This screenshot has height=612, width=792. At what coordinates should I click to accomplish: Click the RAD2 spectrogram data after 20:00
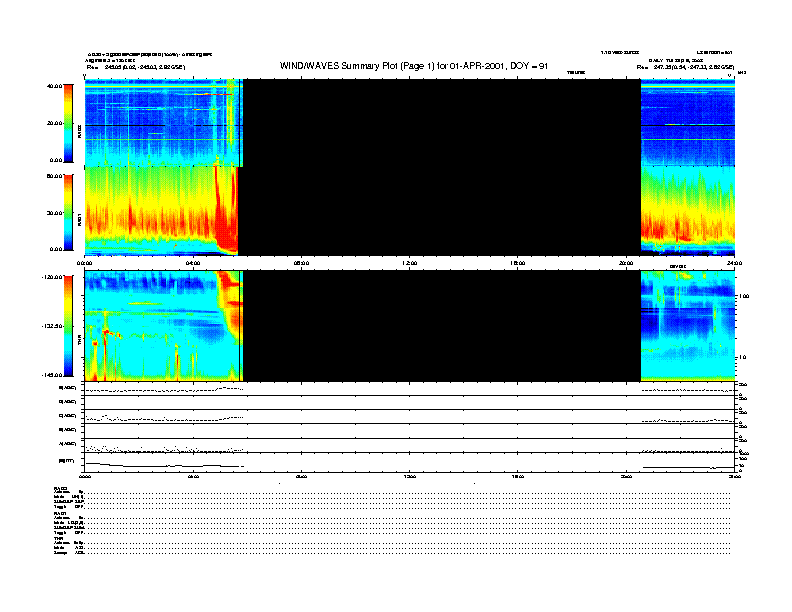(687, 123)
